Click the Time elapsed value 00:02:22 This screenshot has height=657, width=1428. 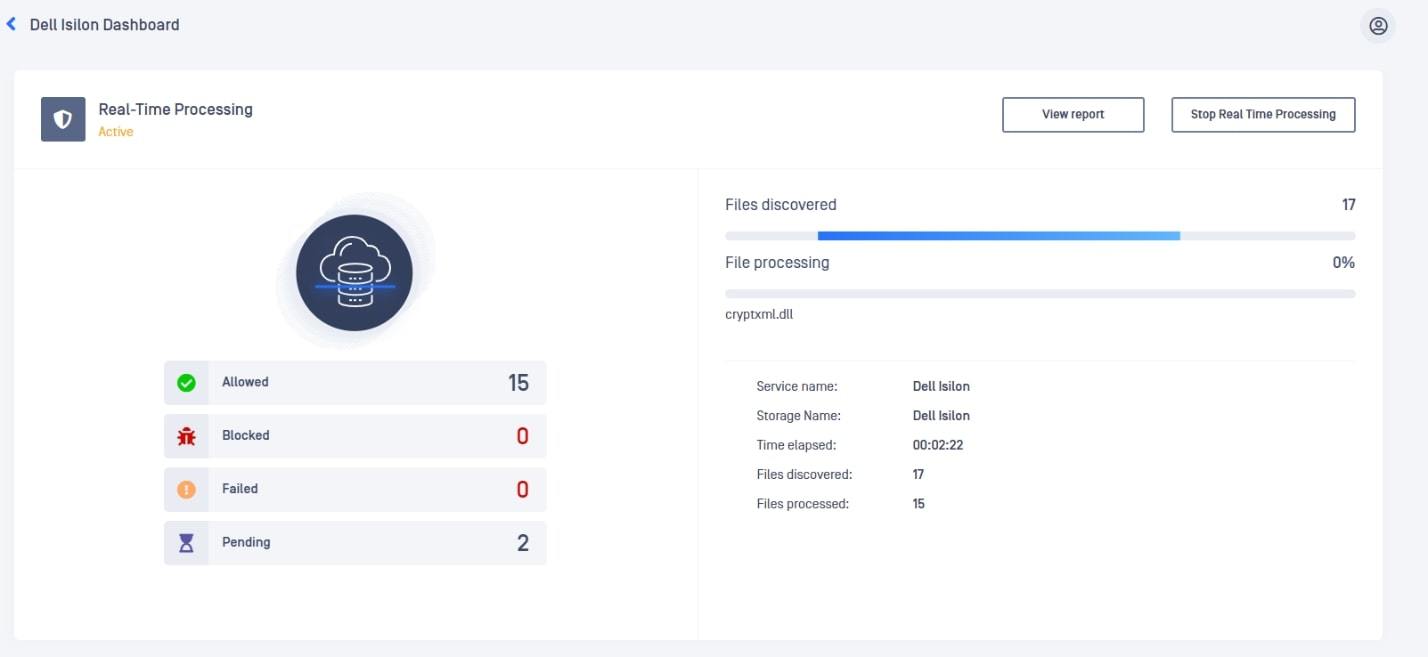point(938,445)
